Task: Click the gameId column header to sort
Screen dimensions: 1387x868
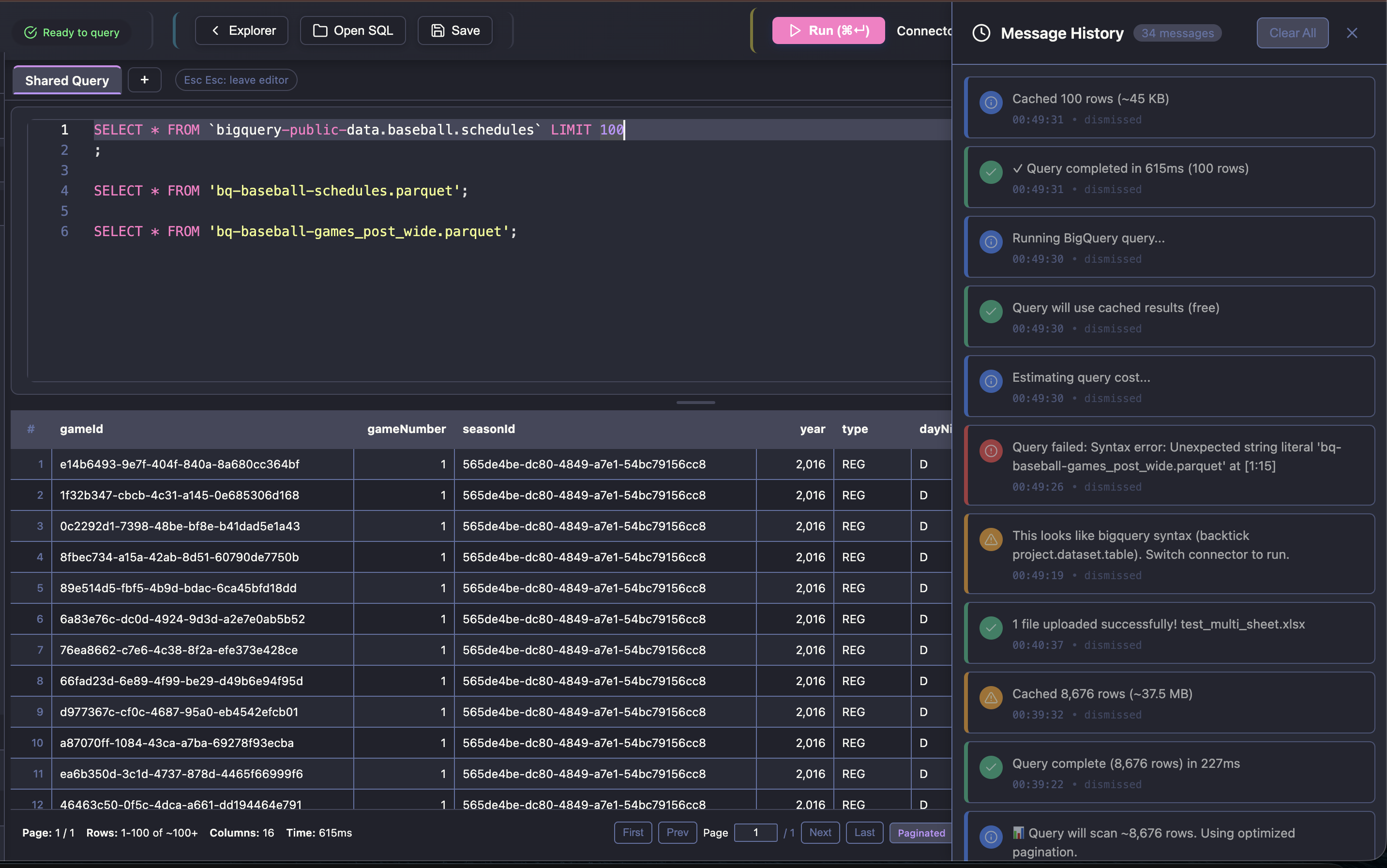Action: point(81,429)
